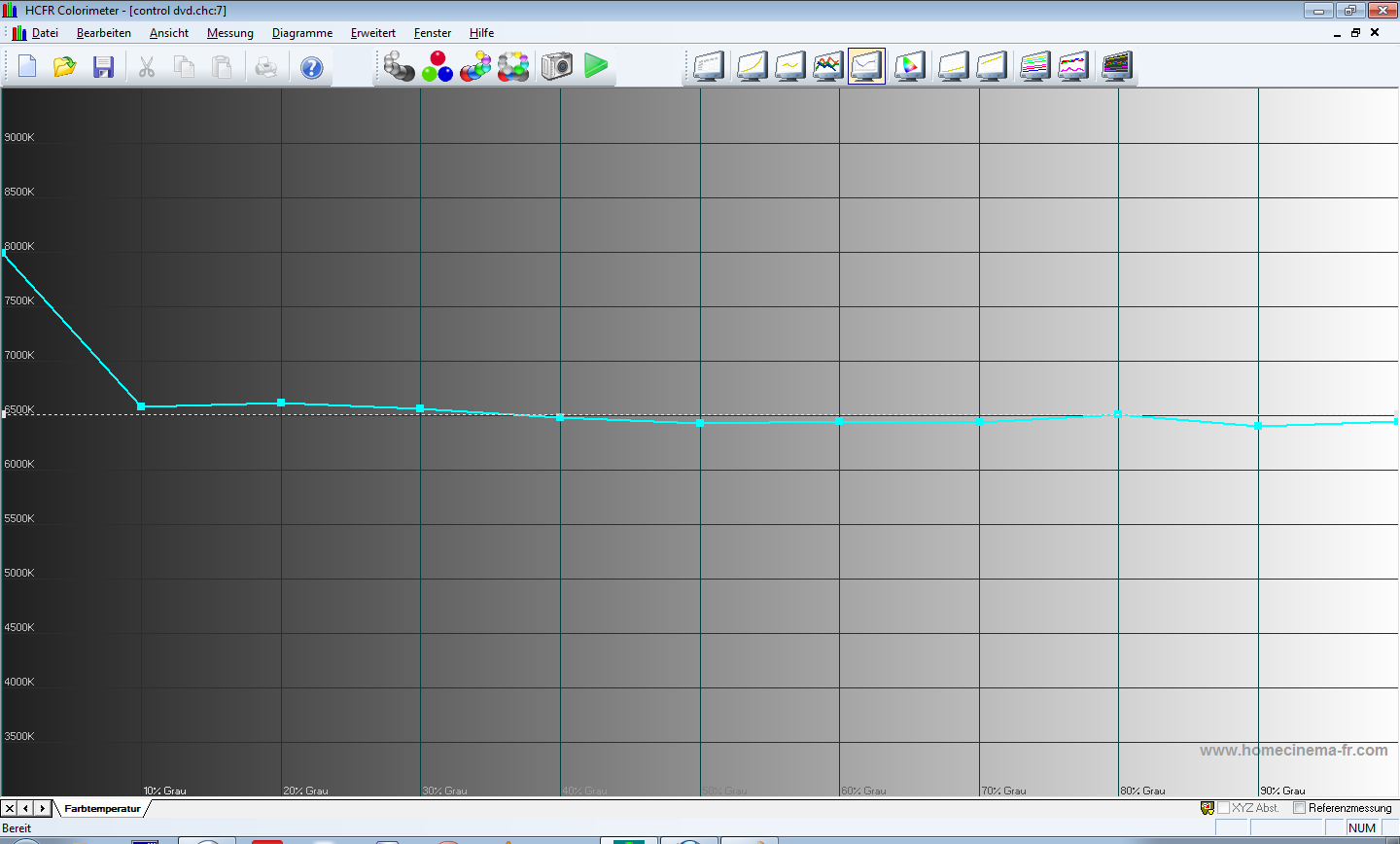Open the Erweitert menu
Image resolution: width=1400 pixels, height=844 pixels.
point(373,33)
